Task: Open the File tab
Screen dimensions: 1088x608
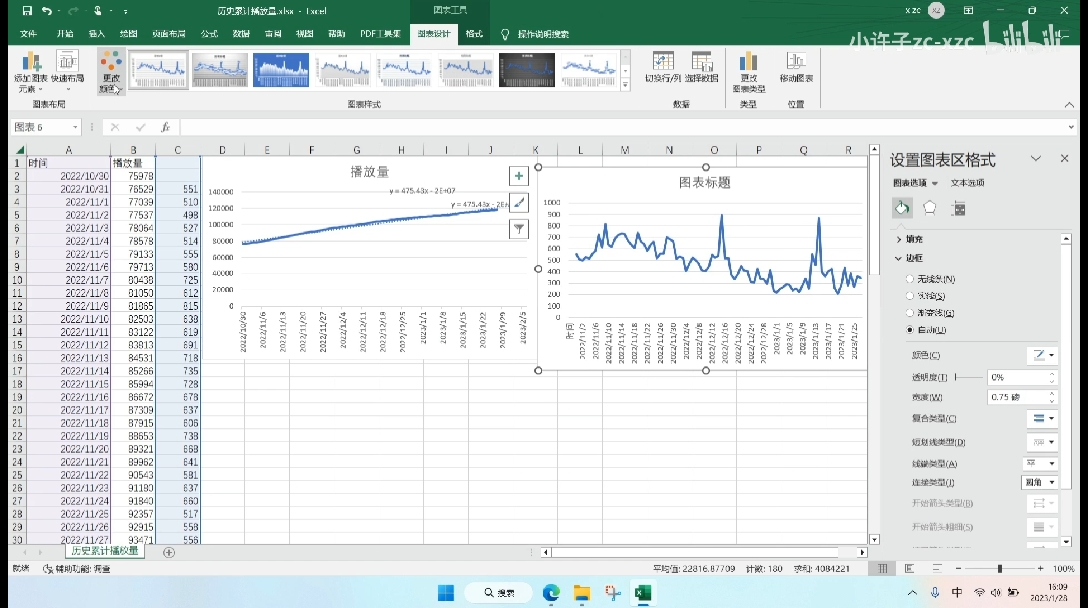Action: click(28, 34)
